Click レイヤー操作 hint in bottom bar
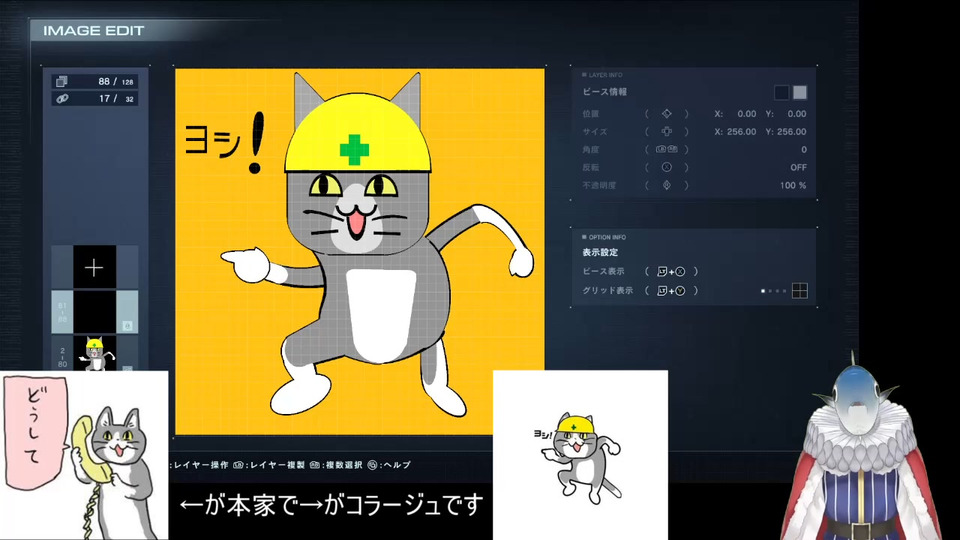This screenshot has height=540, width=960. point(201,465)
